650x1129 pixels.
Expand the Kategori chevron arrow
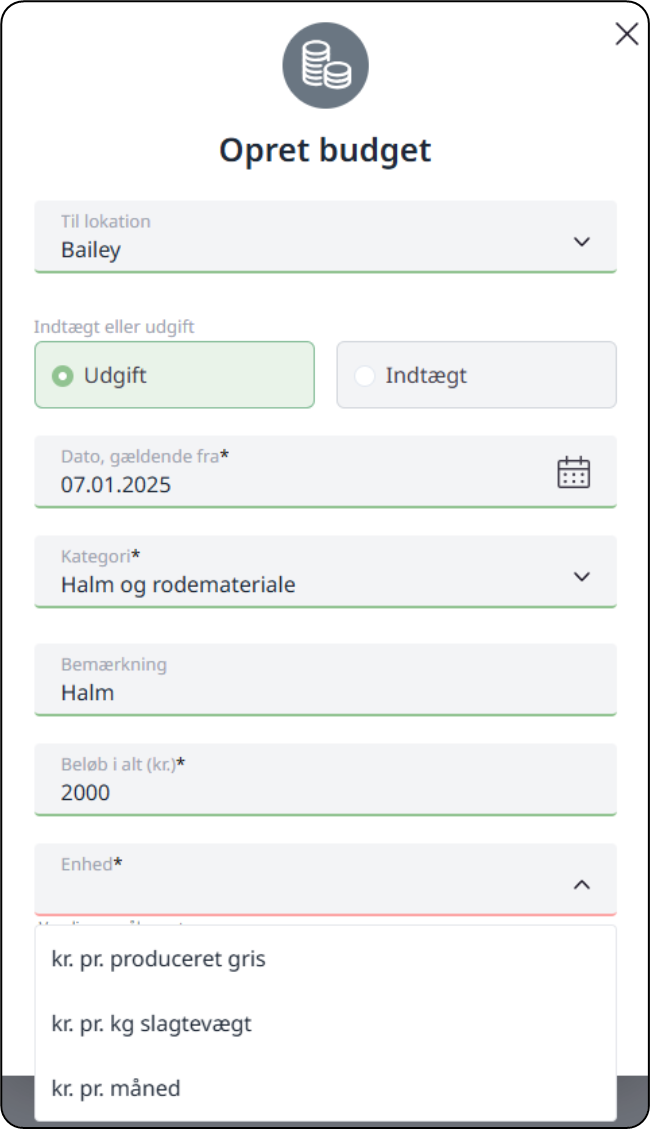coord(582,576)
